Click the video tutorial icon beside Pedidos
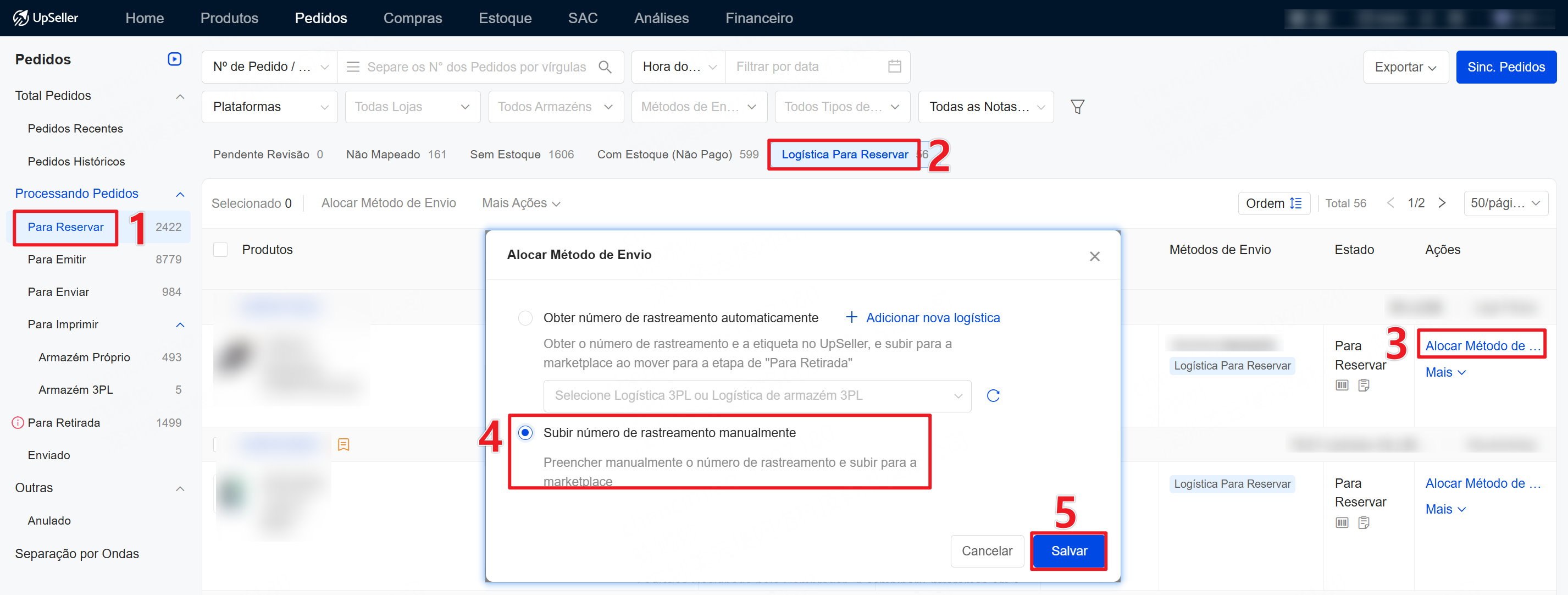The image size is (1568, 595). (174, 59)
